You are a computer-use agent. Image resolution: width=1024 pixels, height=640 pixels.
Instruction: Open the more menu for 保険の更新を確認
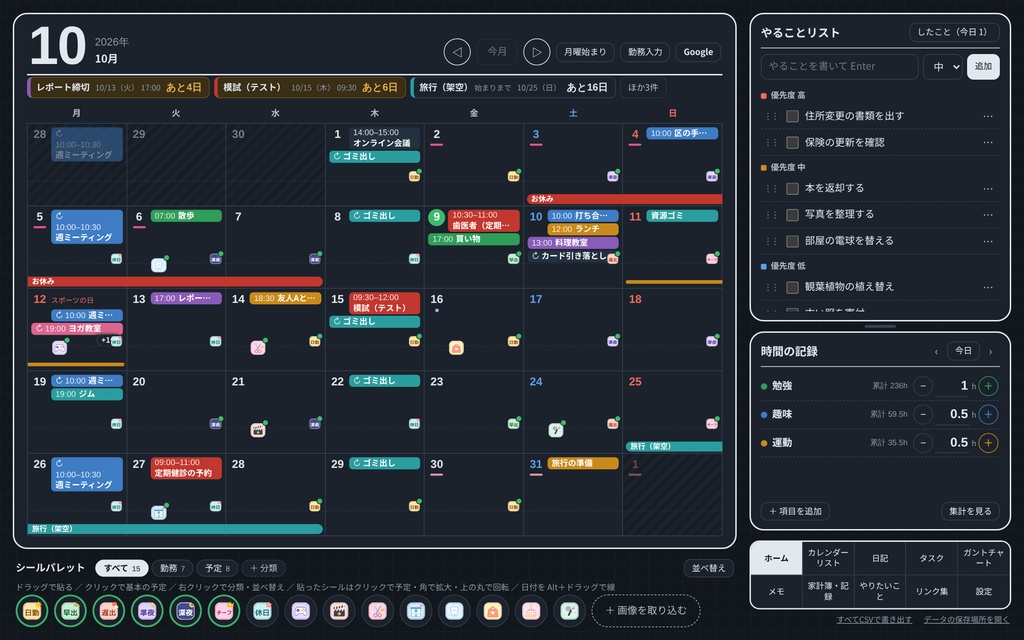pyautogui.click(x=988, y=142)
